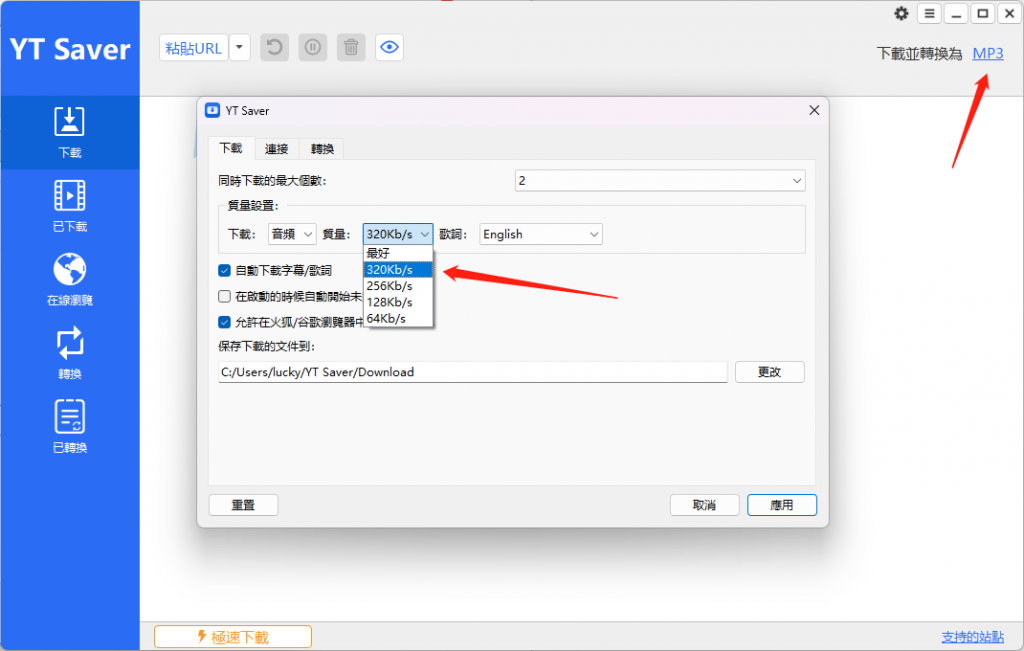Viewport: 1024px width, 651px height.
Task: Click the download folder path field
Action: (x=473, y=372)
